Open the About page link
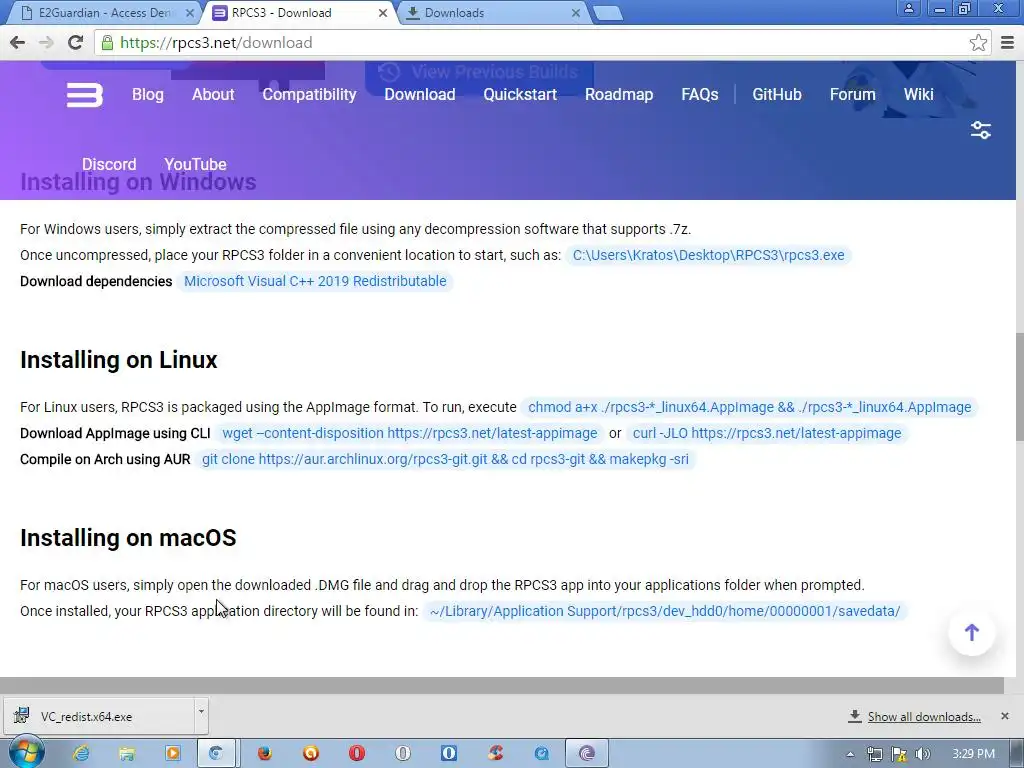Image resolution: width=1024 pixels, height=768 pixels. click(213, 95)
